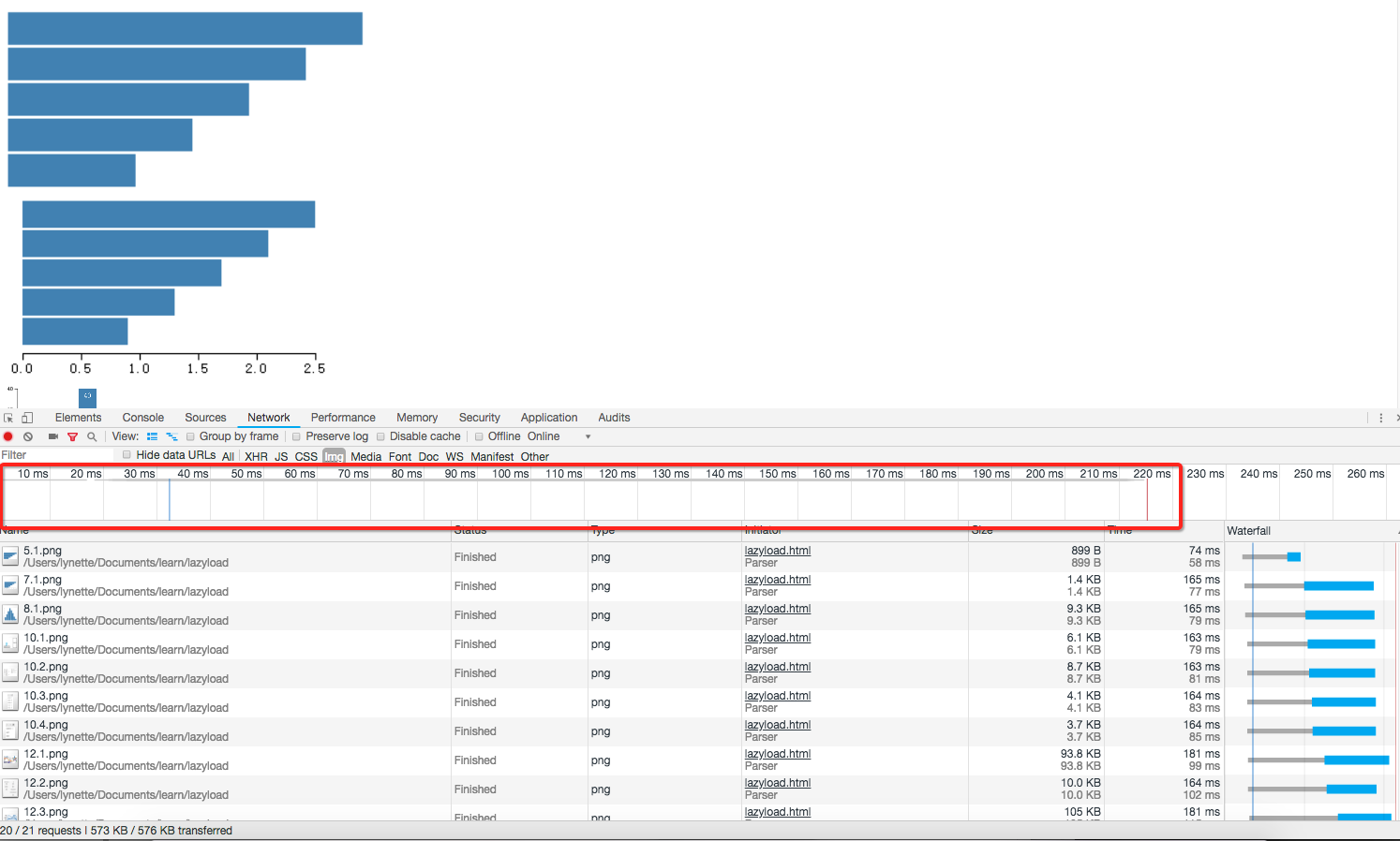Click the 5.1.png file thumbnail icon

(10, 557)
